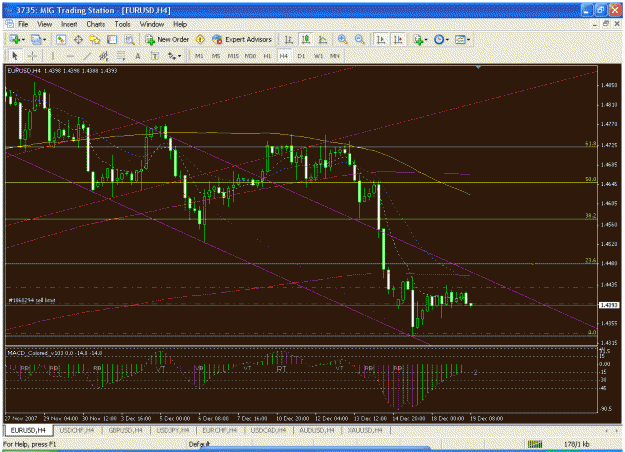Switch timeframe to M1
Viewport: 625px width, 452px height.
[199, 56]
